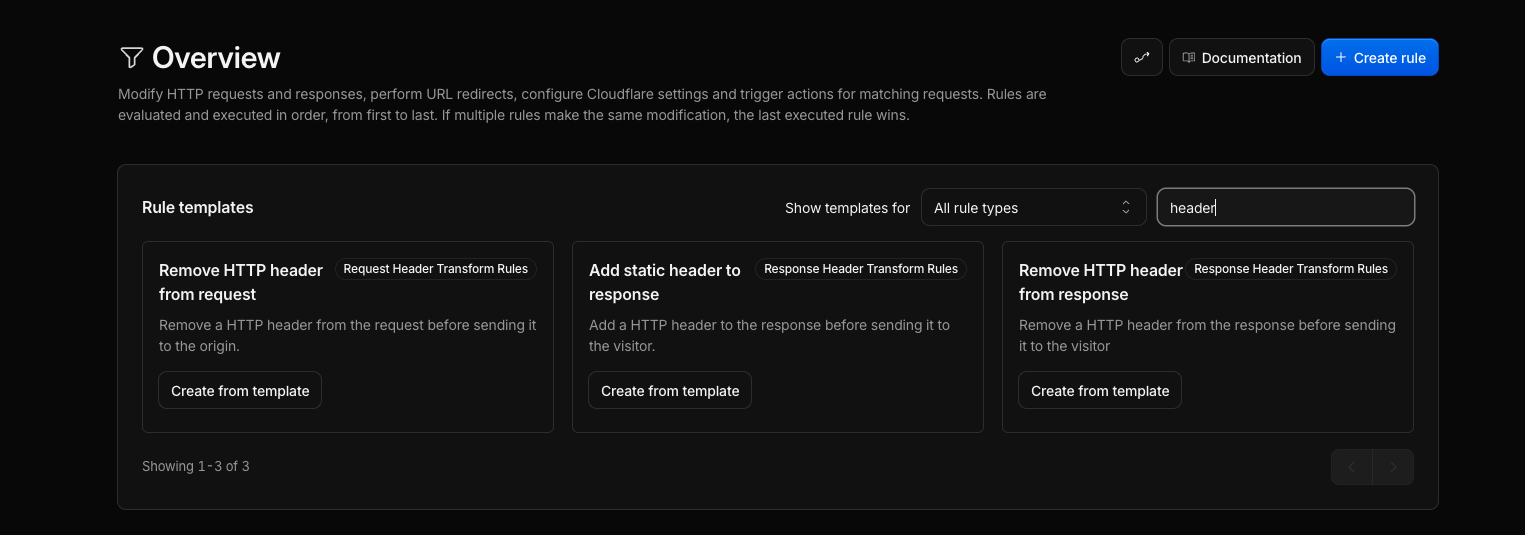
Task: Open the Documentation link button
Action: pyautogui.click(x=1241, y=57)
